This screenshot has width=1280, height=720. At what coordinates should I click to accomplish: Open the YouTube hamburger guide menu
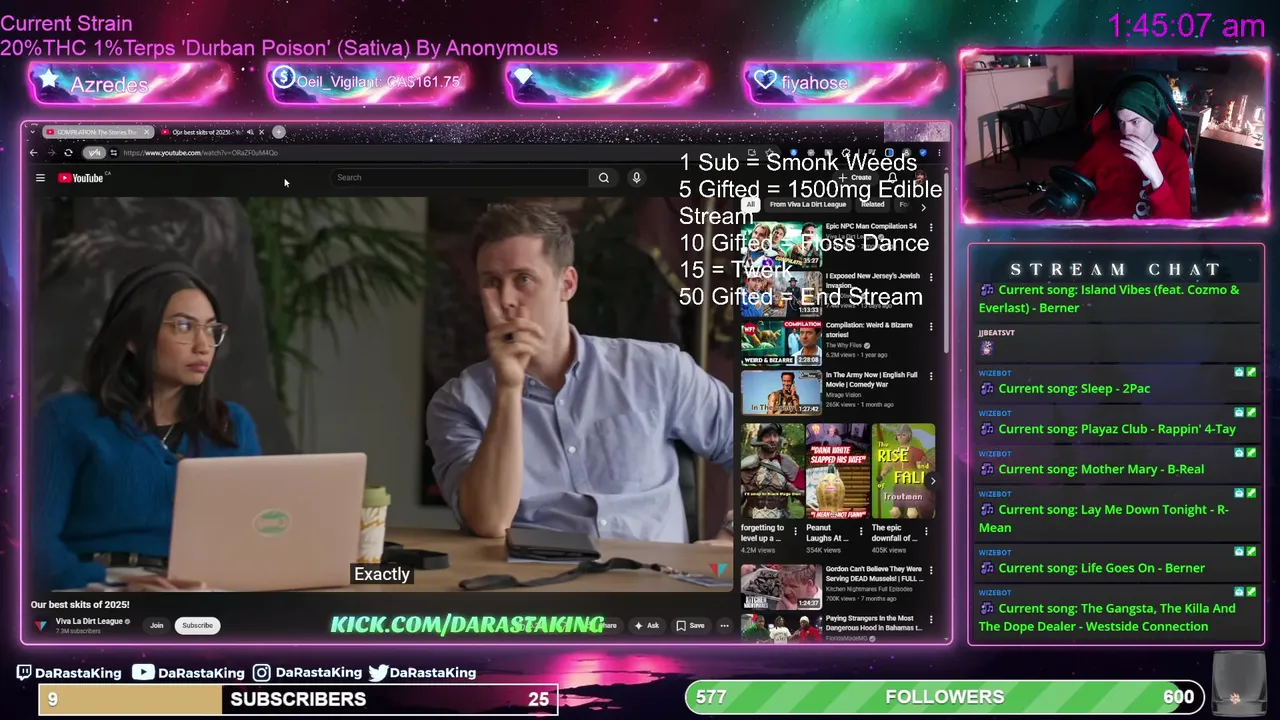pyautogui.click(x=40, y=178)
